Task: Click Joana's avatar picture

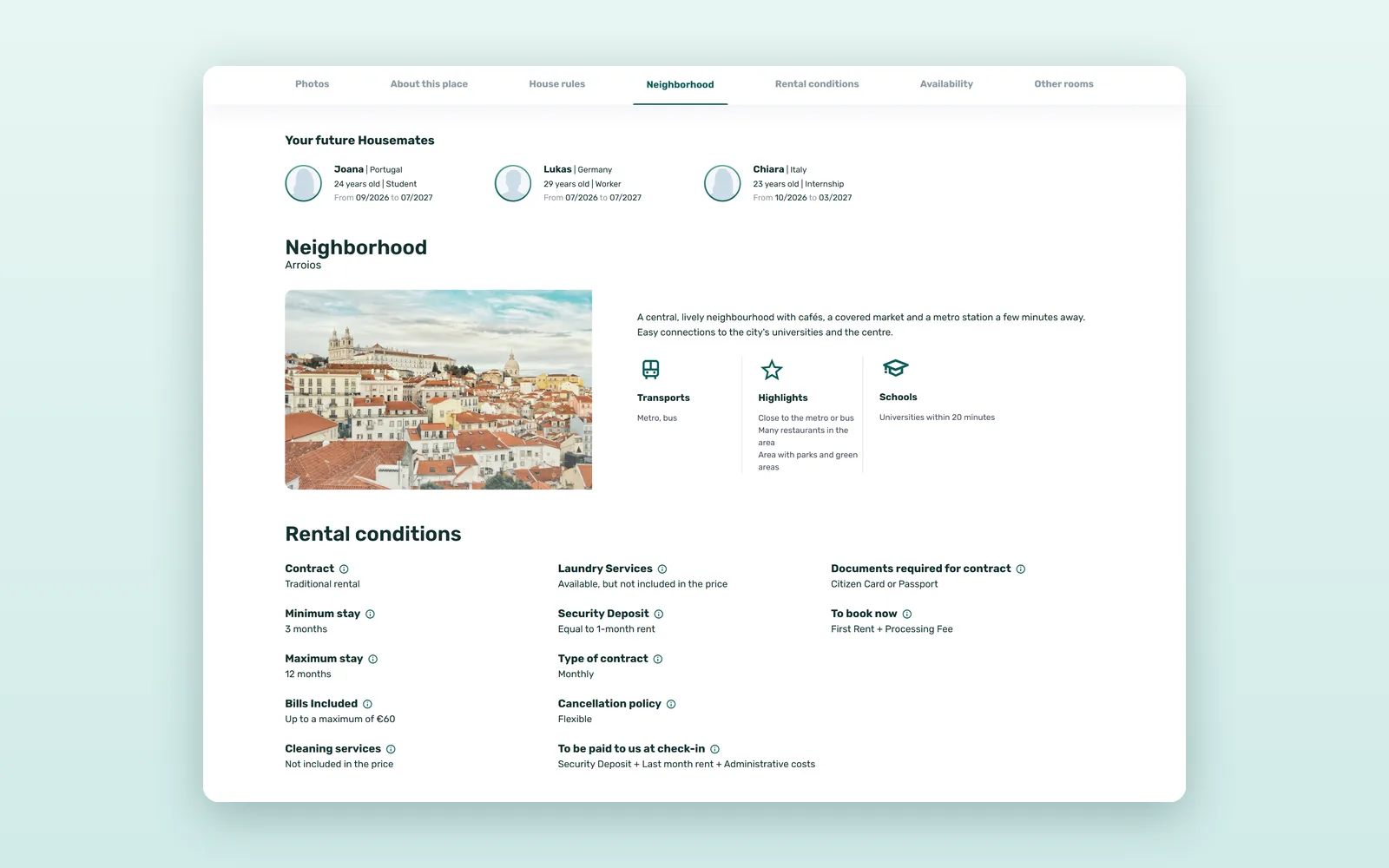Action: pyautogui.click(x=304, y=183)
